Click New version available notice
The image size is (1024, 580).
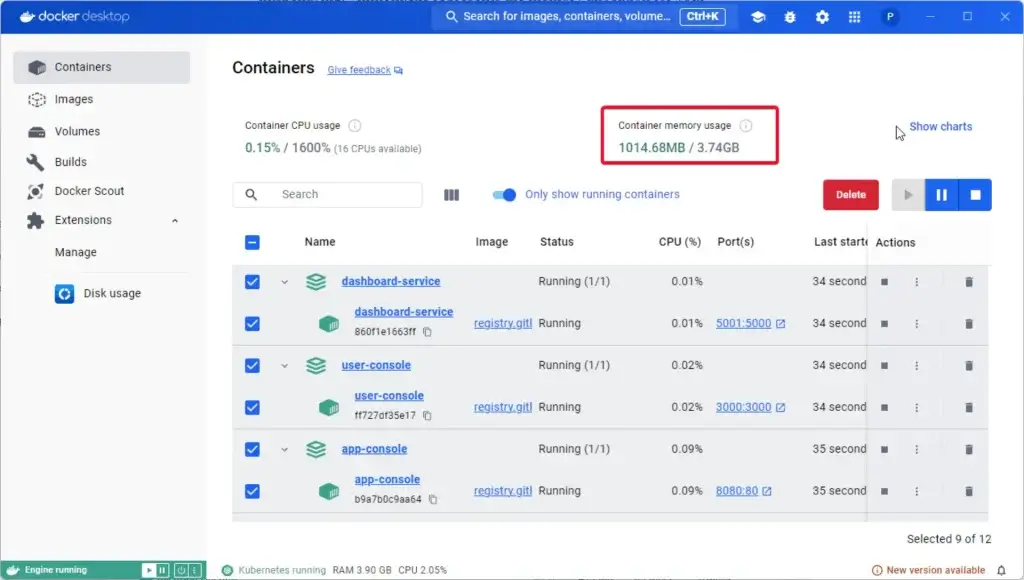(x=929, y=570)
